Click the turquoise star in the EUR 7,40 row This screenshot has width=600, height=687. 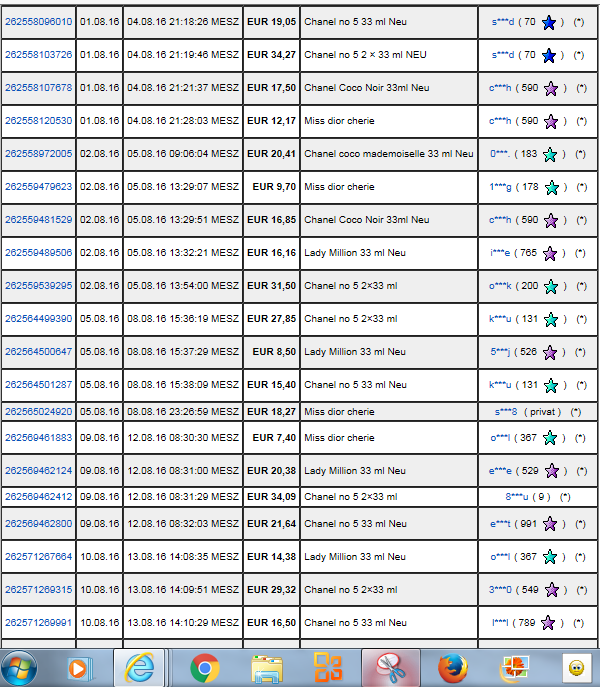pos(550,438)
